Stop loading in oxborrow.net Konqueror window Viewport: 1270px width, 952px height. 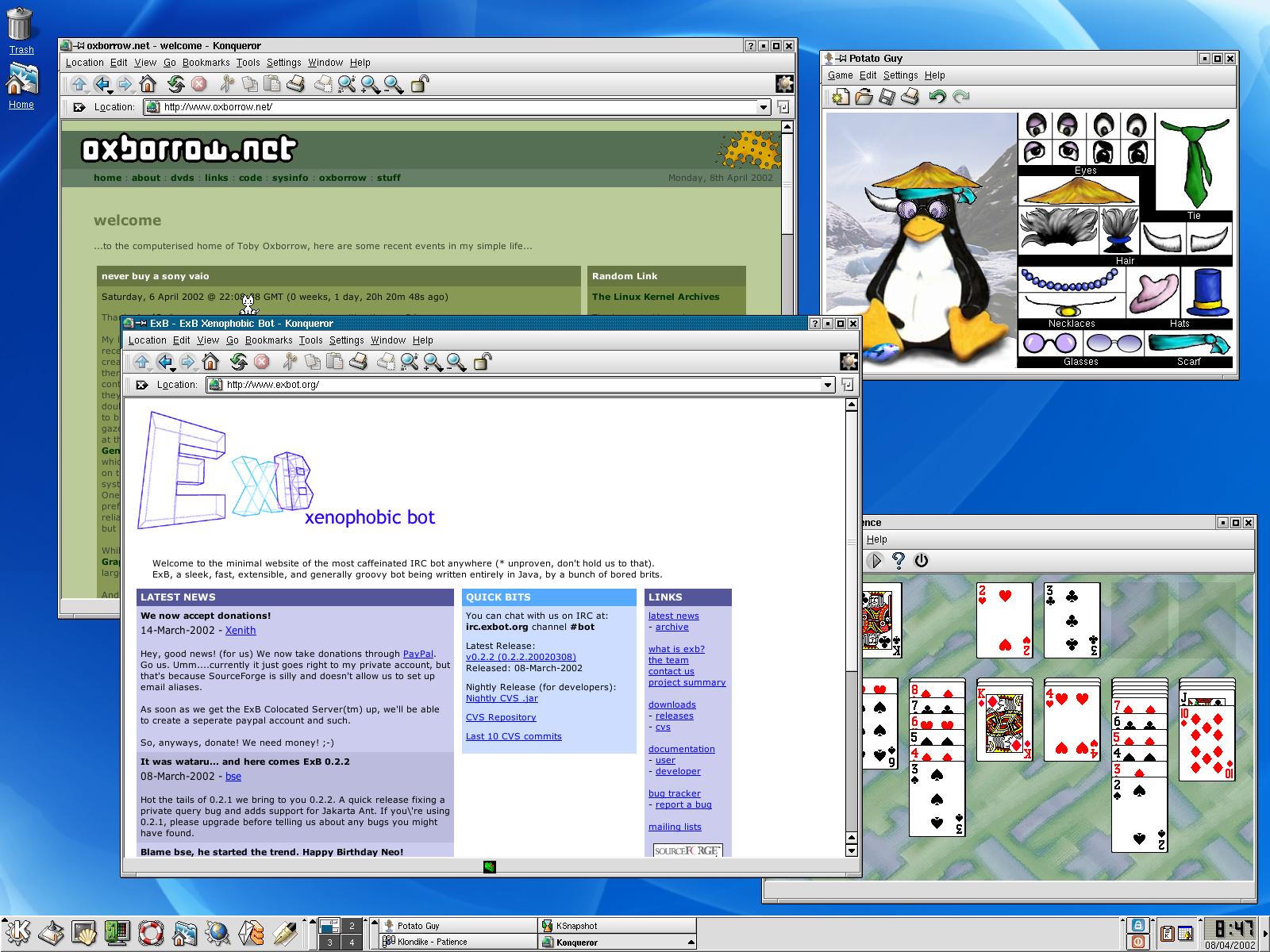[x=198, y=84]
